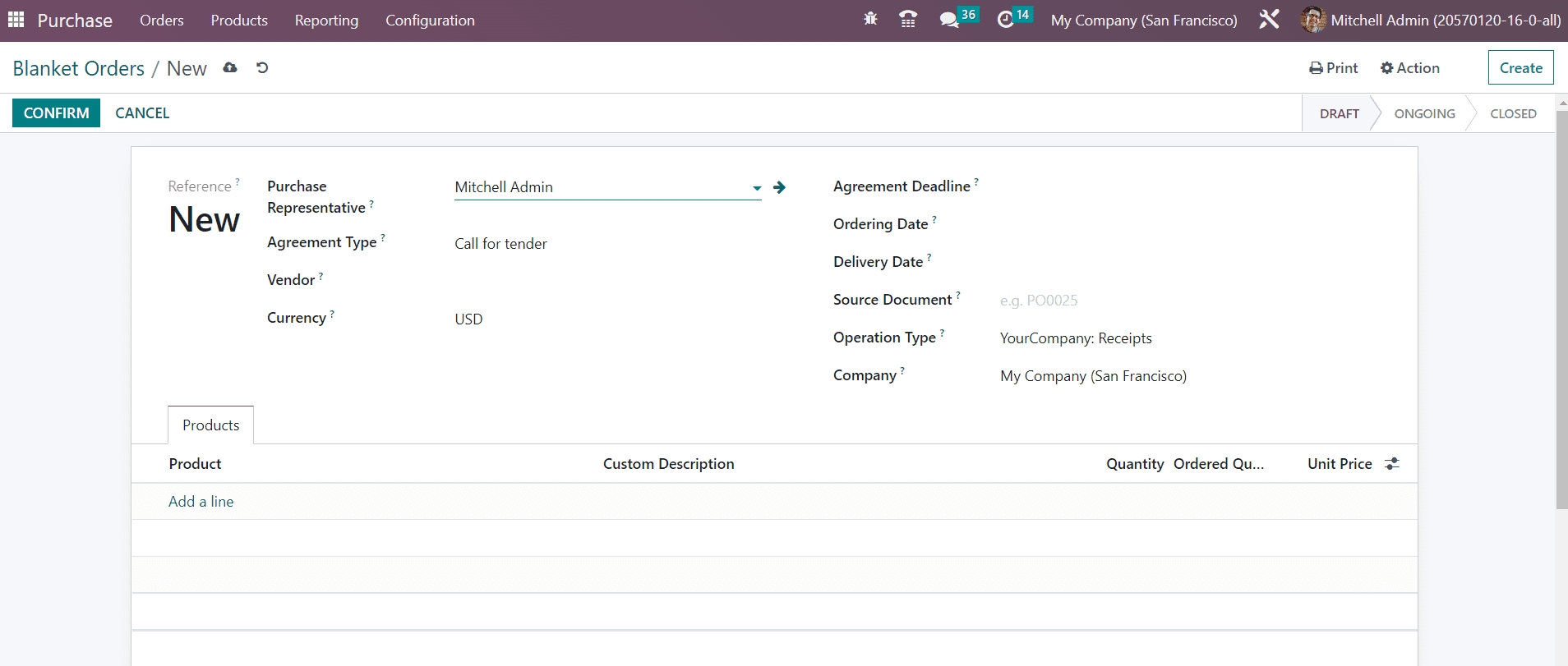Viewport: 1568px width, 666px height.
Task: Select the Products tab
Action: (x=210, y=425)
